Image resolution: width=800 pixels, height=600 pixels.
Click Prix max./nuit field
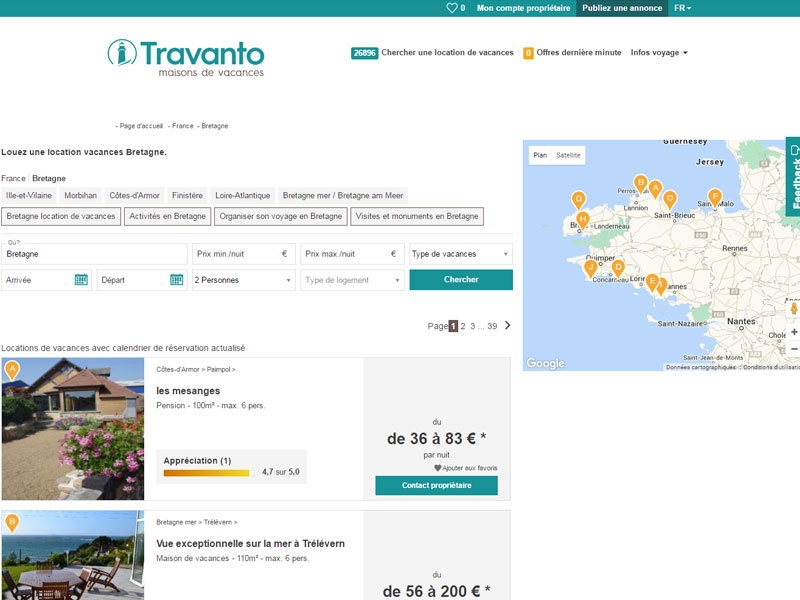[352, 254]
